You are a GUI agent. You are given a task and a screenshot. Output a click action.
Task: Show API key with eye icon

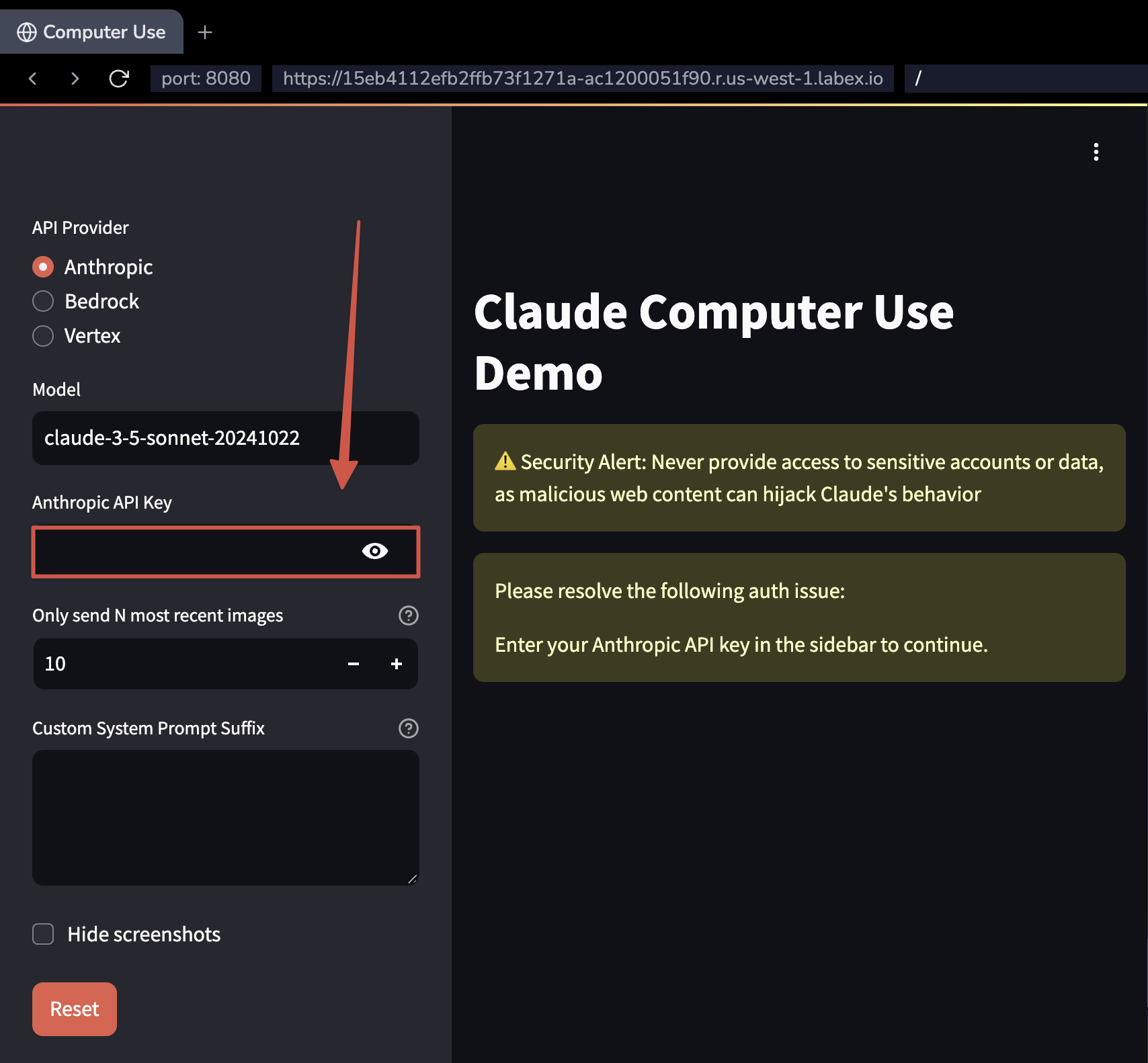[x=374, y=551]
